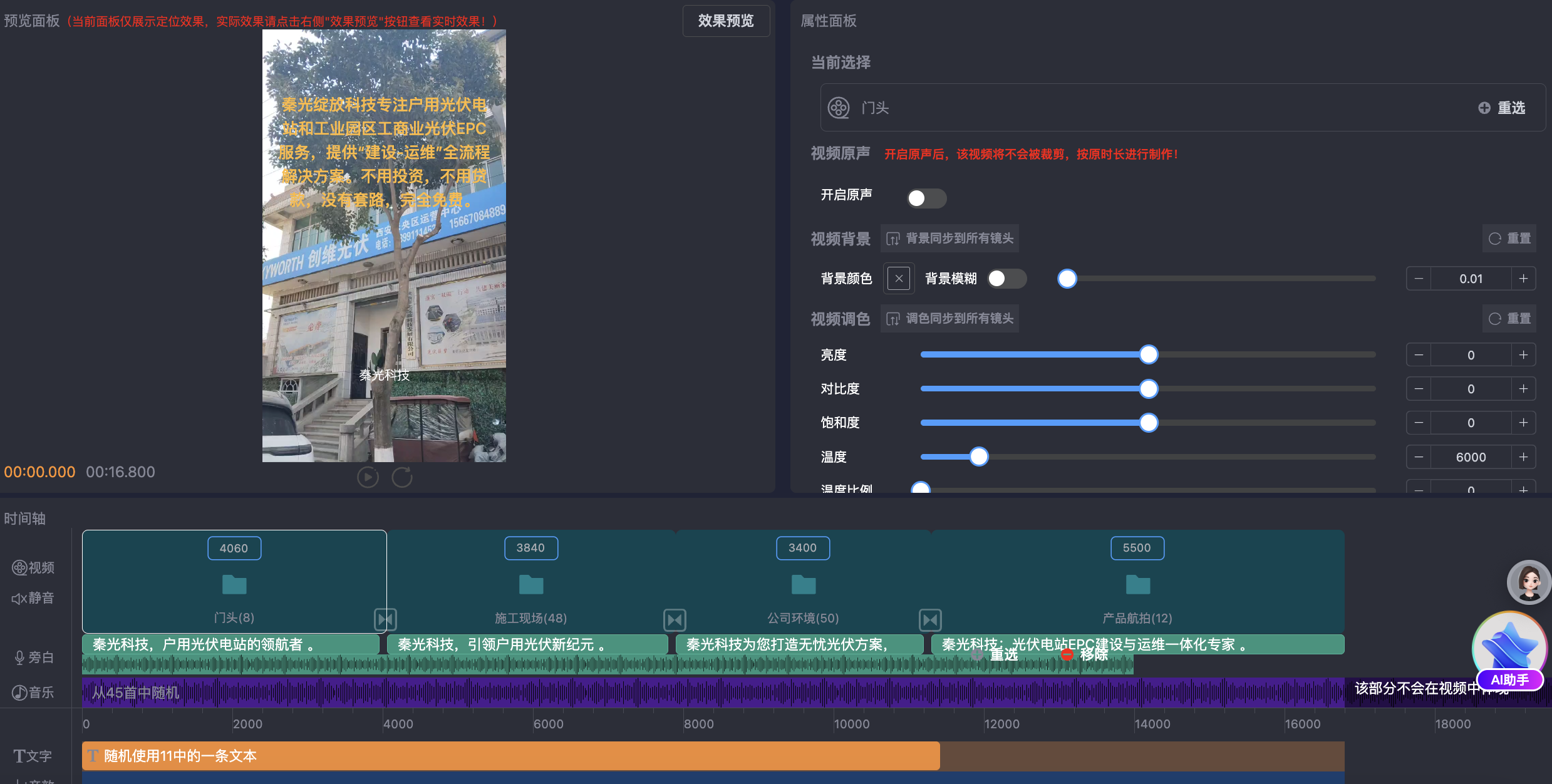
Task: Increase the 亮度 value with plus
Action: 1523,355
